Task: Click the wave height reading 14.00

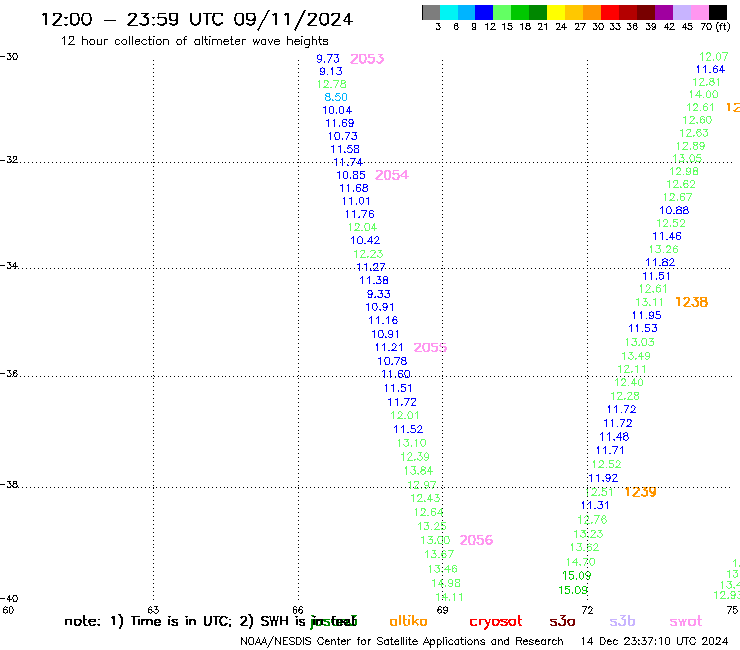Action: [704, 94]
